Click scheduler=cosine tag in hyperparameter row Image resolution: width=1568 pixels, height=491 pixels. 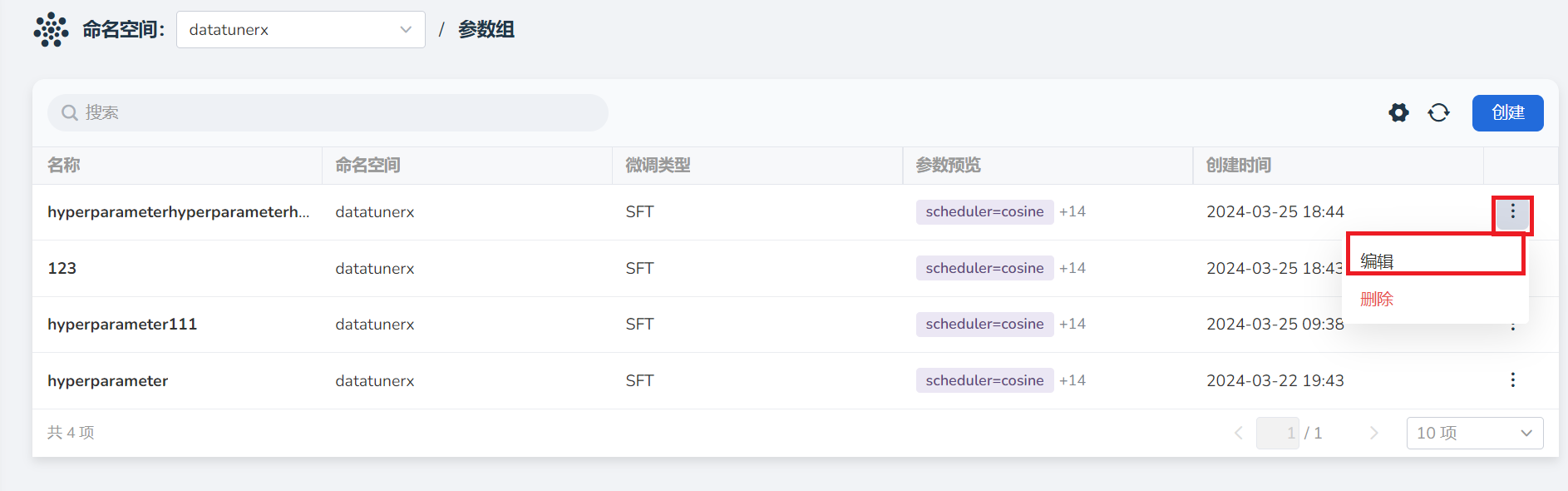click(985, 380)
